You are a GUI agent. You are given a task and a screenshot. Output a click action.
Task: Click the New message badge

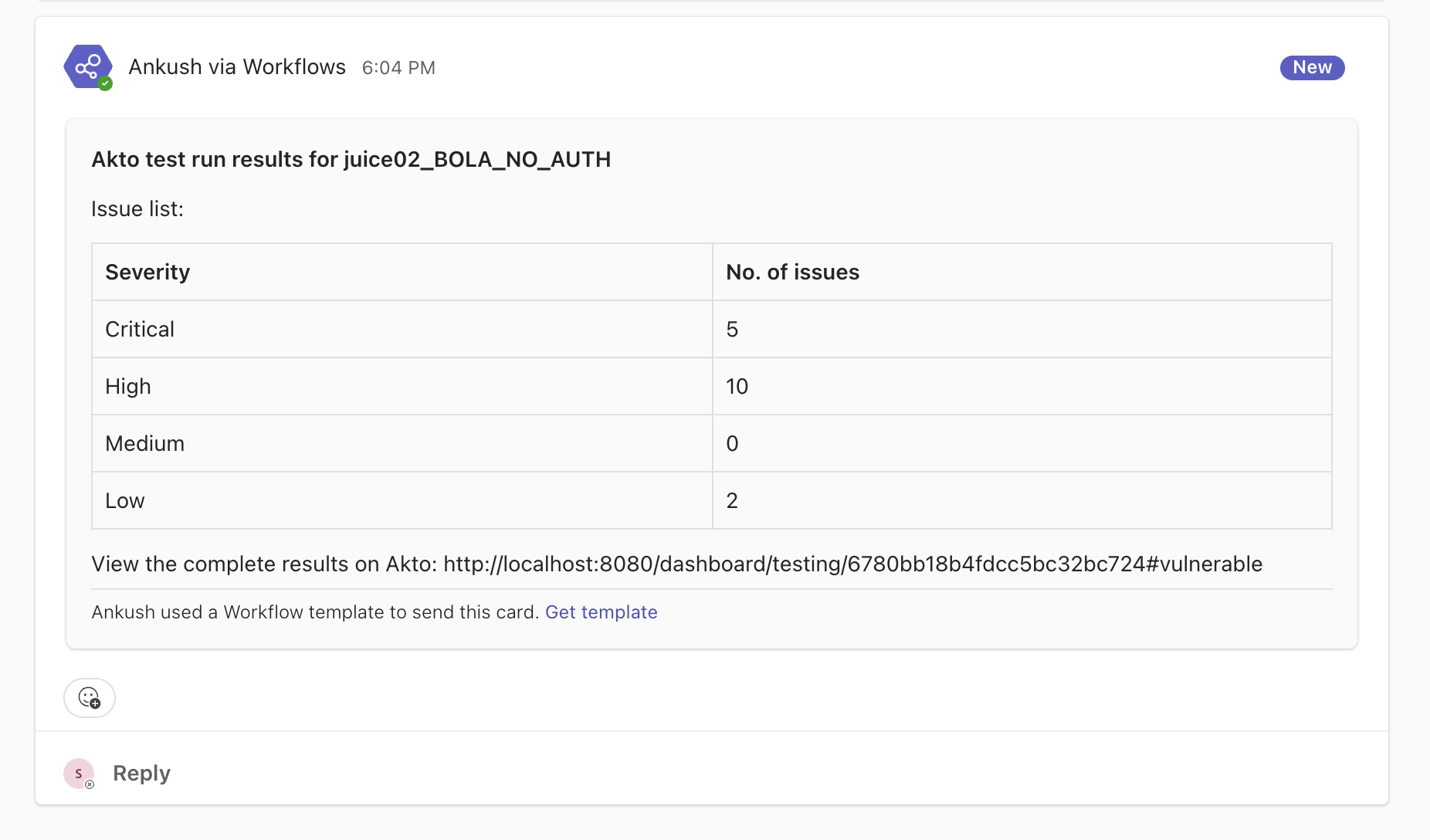pos(1312,68)
